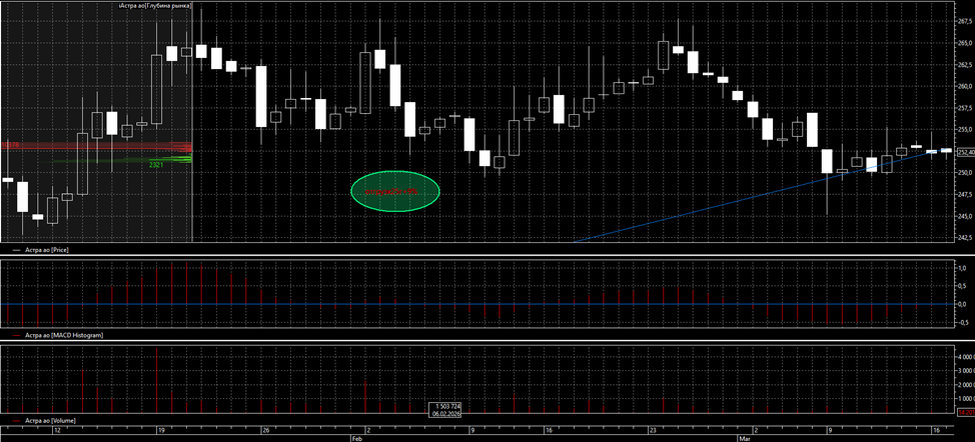Click the 255,0 price axis label
The height and width of the screenshot is (442, 975).
965,129
